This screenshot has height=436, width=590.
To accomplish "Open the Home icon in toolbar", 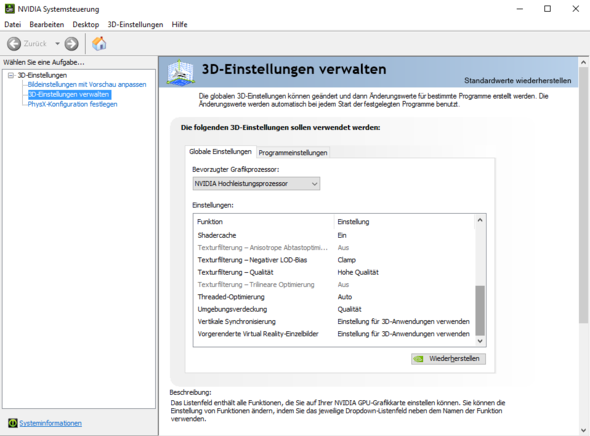I will pyautogui.click(x=99, y=44).
